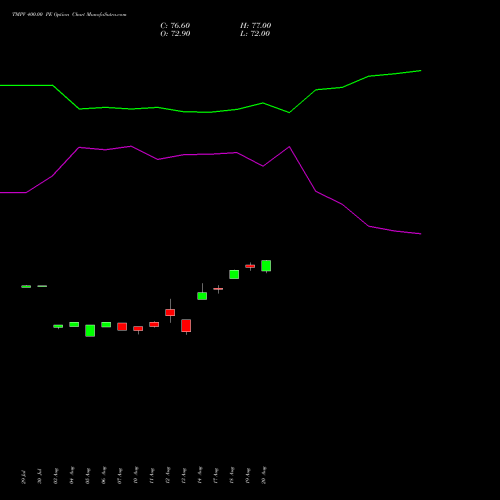Click the red candlestick for 07 Aug

click(x=122, y=326)
